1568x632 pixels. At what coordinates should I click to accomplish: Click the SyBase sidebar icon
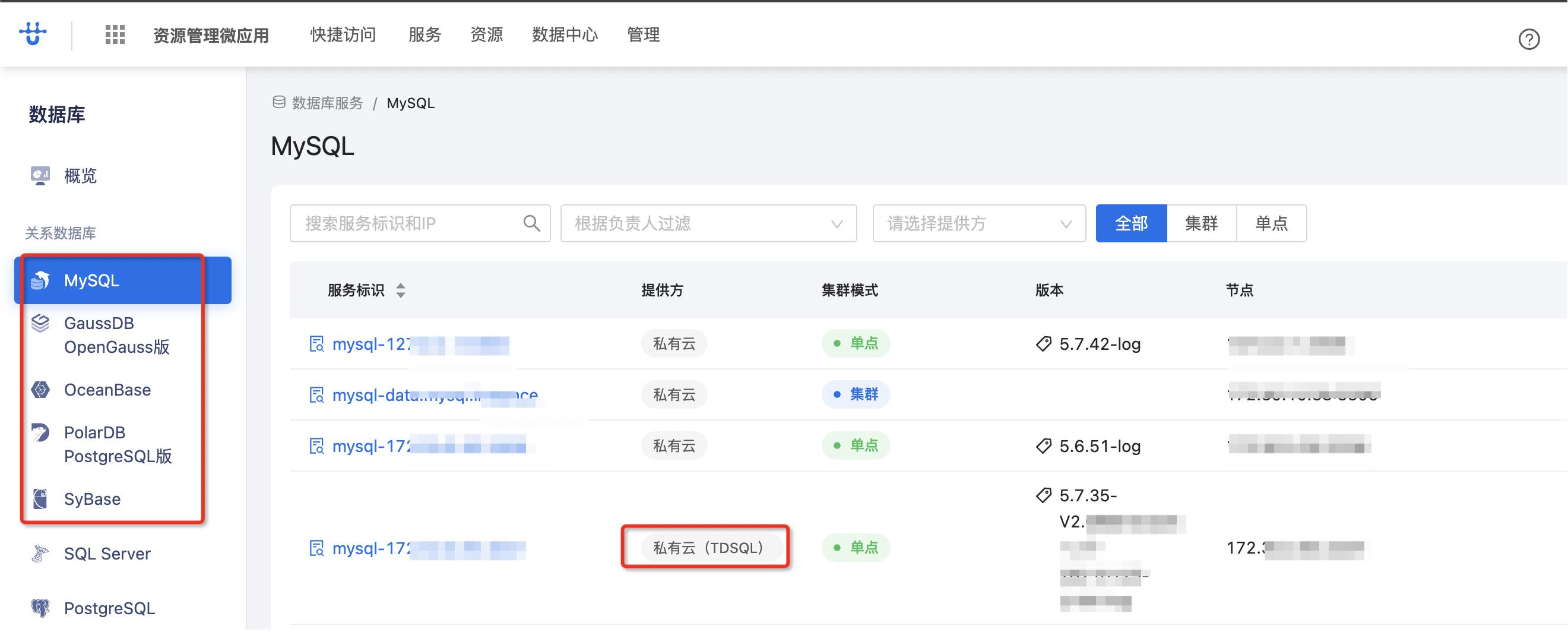point(41,499)
